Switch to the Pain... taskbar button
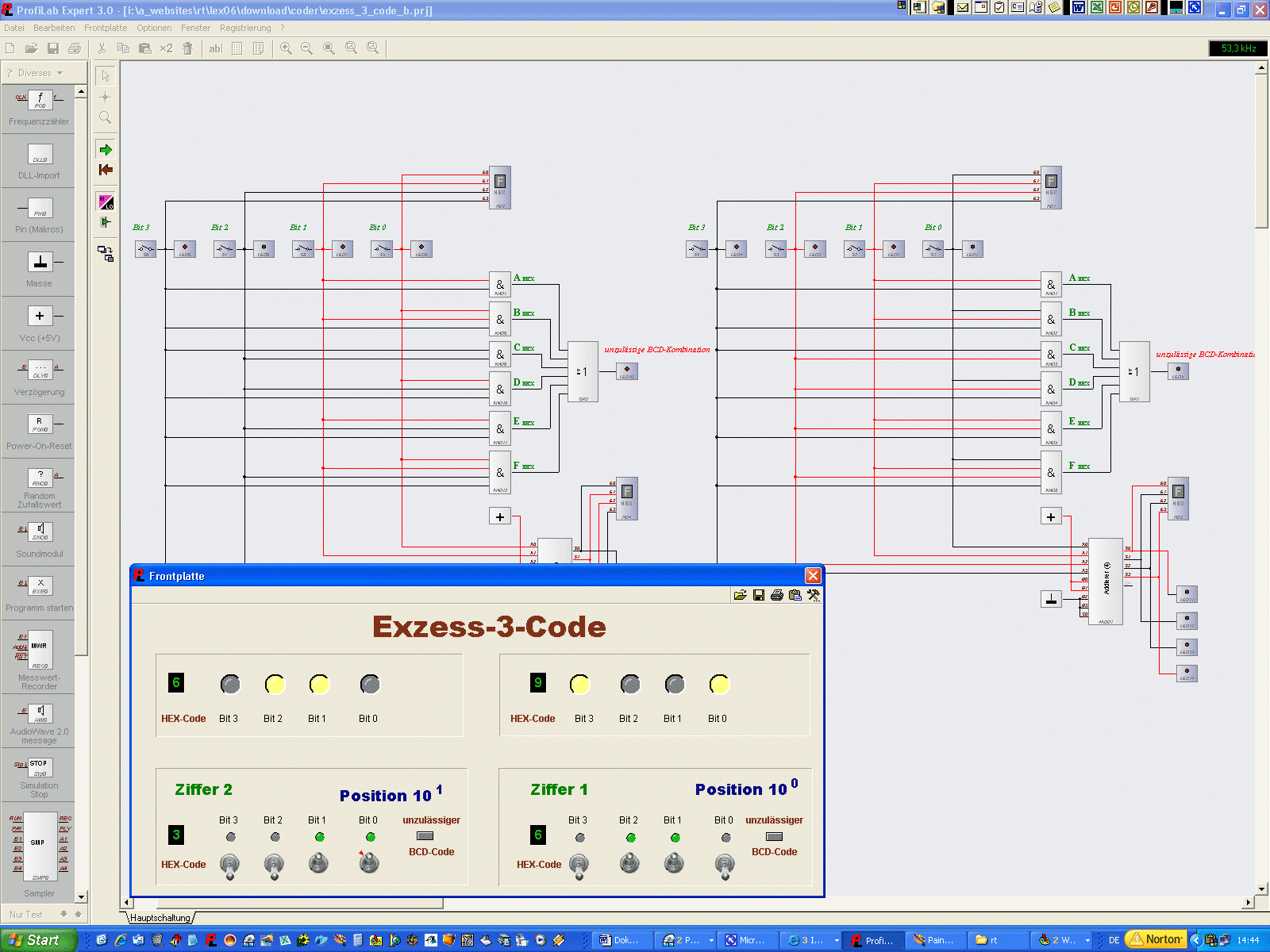 click(936, 940)
